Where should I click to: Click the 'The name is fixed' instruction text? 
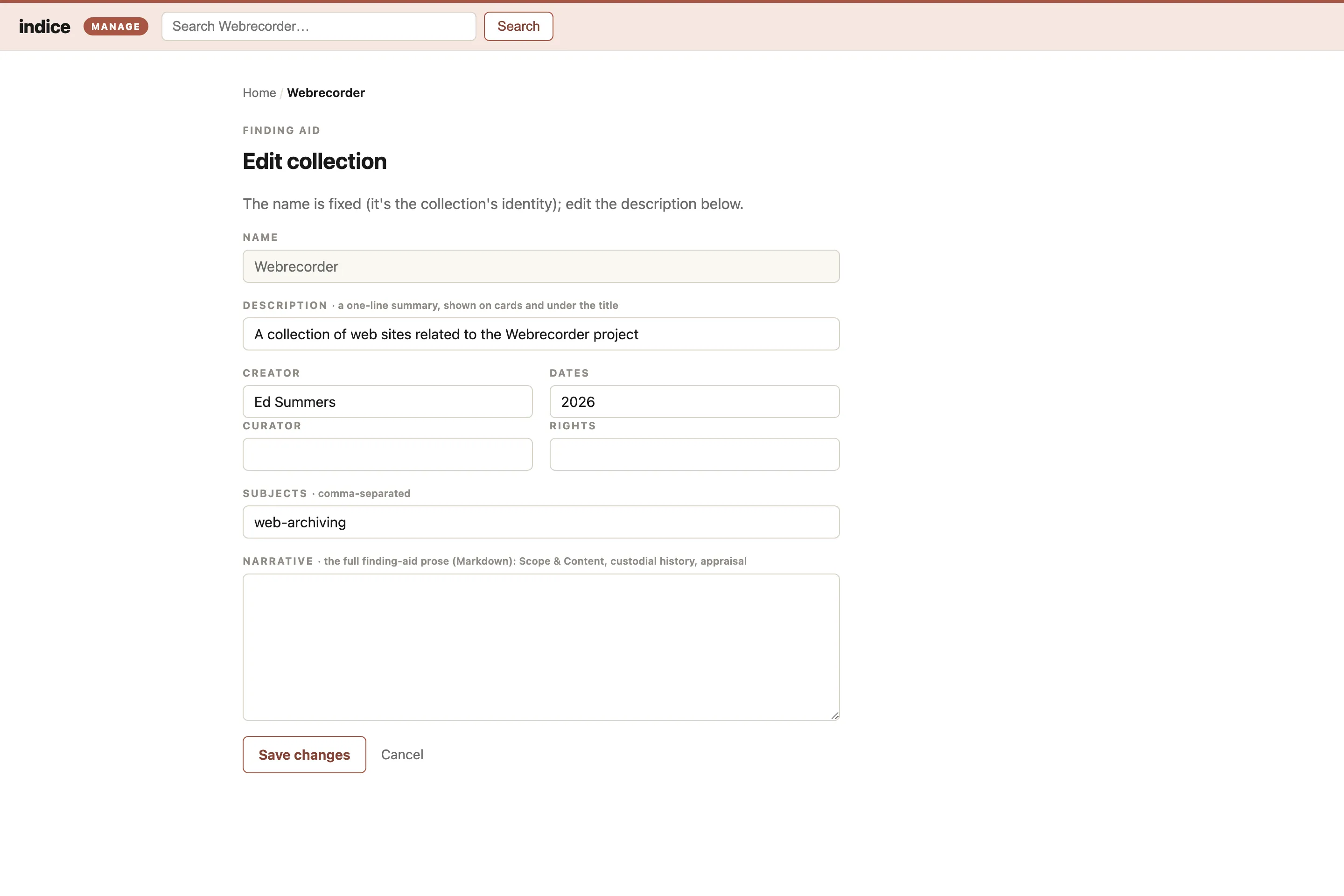(x=493, y=204)
